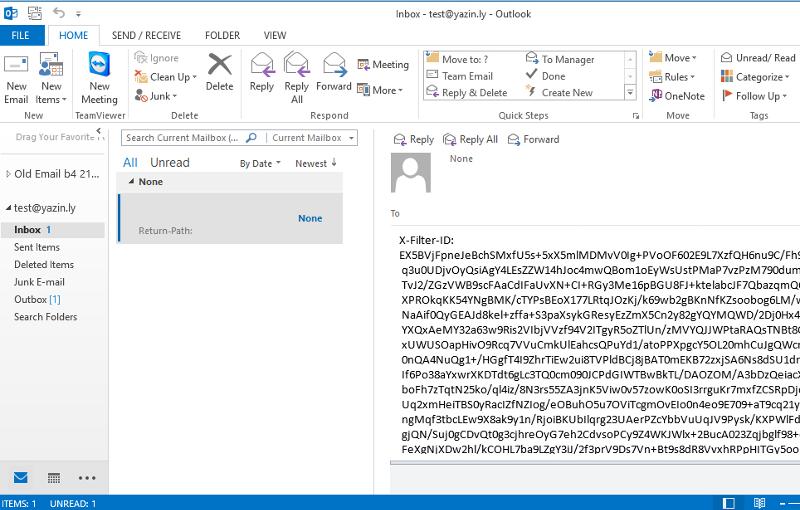Viewport: 800px width, 510px height.
Task: Click in the Search Current Mailbox field
Action: click(x=183, y=138)
